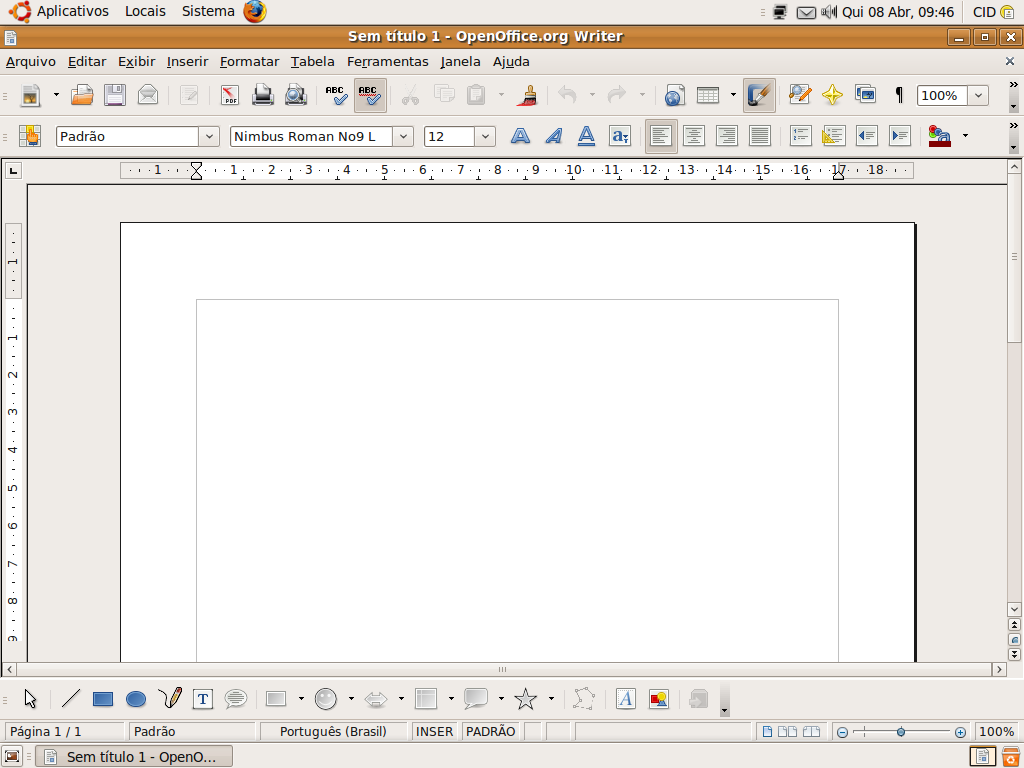
Task: Select the Ellipse drawing tool
Action: (x=136, y=699)
